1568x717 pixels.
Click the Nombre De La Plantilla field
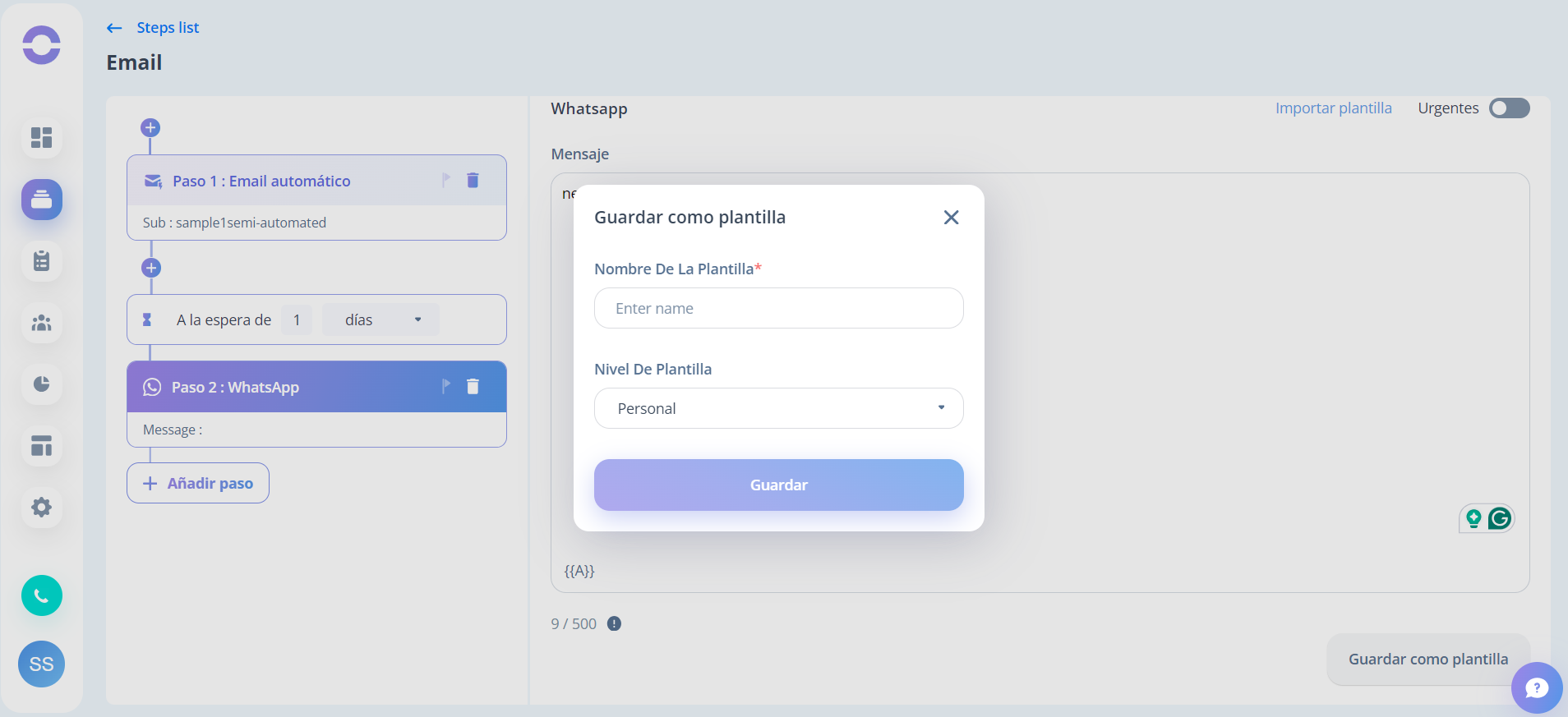[x=779, y=308]
